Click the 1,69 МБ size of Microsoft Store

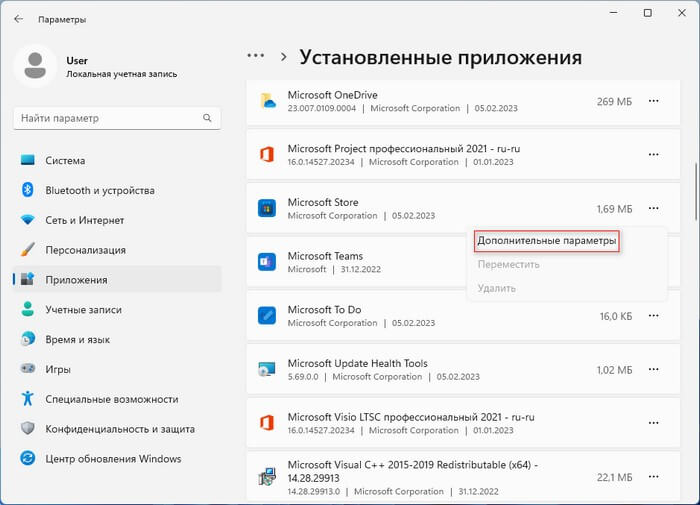614,209
